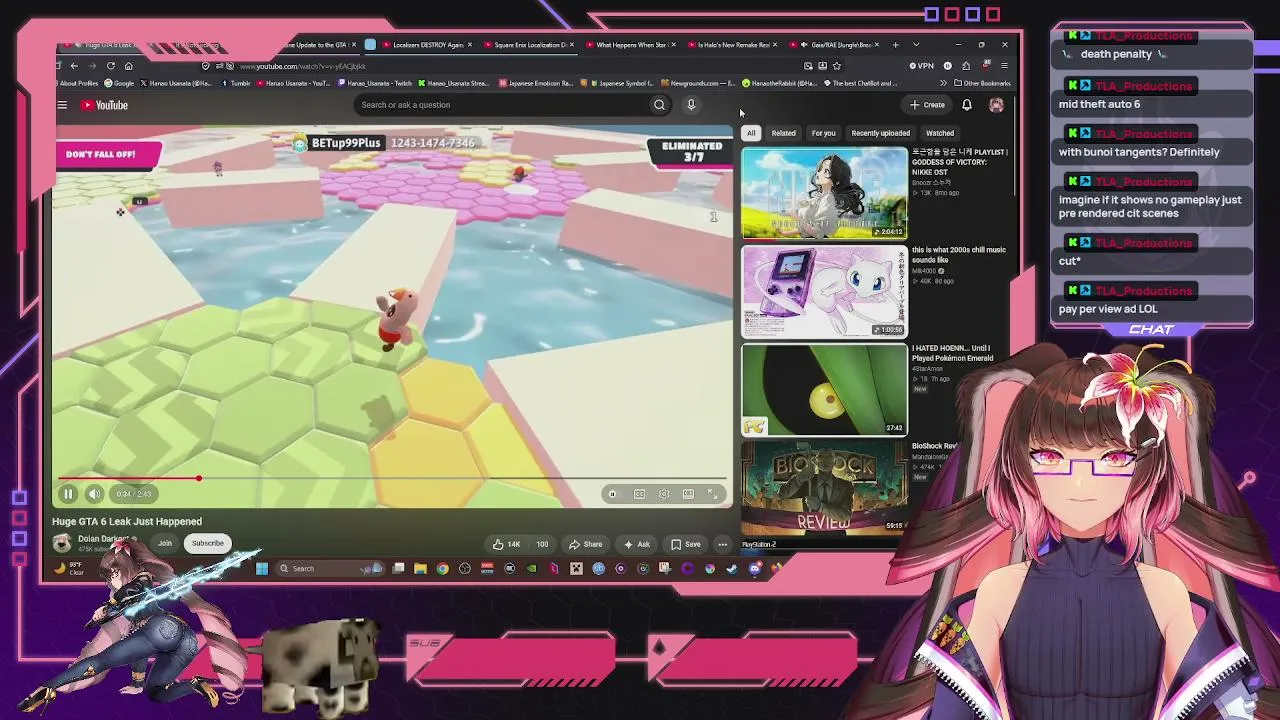Open Dolan Darker channel avatar
Viewport: 1280px width, 720px height.
pos(62,543)
